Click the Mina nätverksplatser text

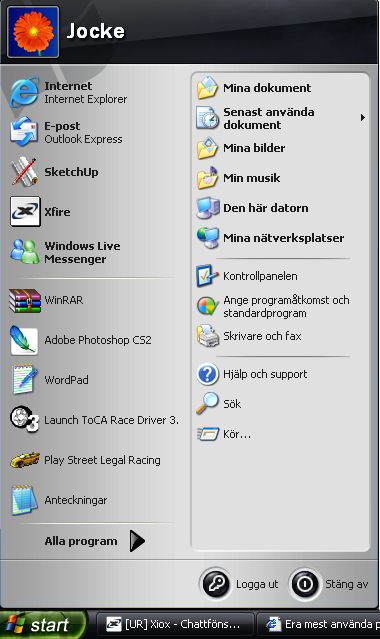283,238
